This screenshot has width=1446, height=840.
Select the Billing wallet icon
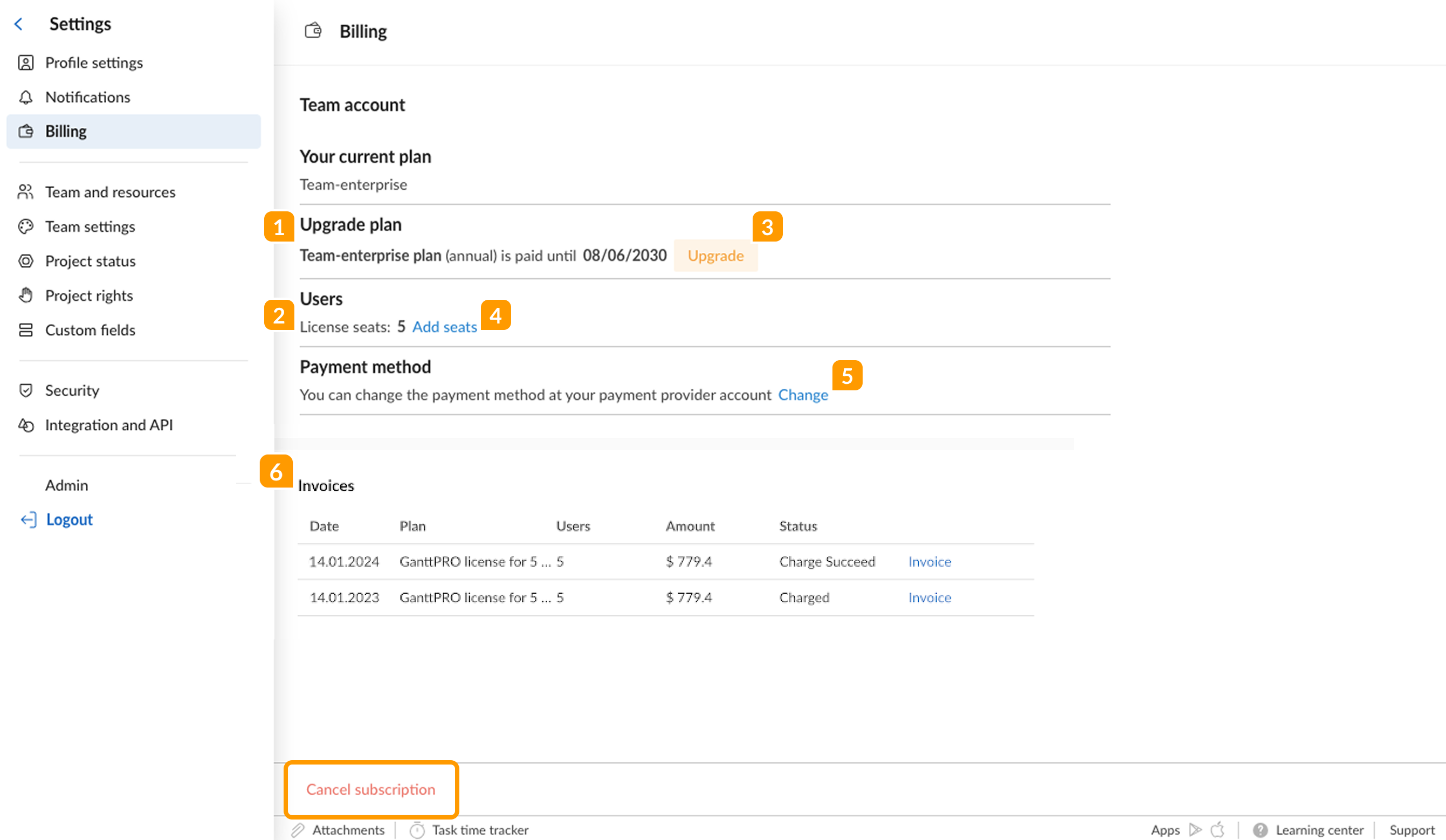pos(26,132)
